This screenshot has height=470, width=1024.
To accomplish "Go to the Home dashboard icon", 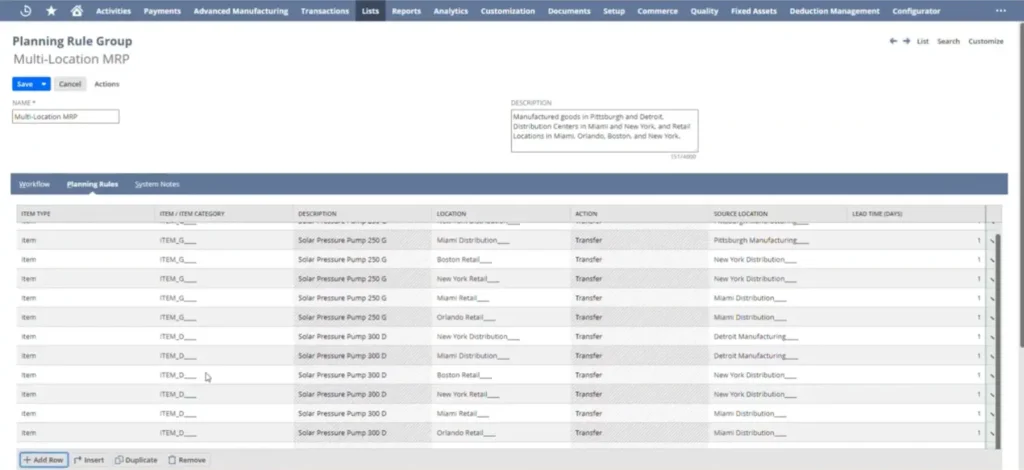I will coord(76,11).
